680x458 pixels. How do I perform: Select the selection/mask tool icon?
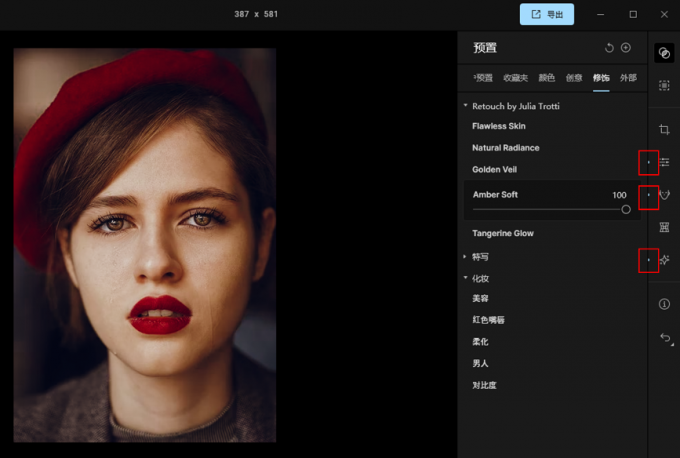[x=664, y=87]
